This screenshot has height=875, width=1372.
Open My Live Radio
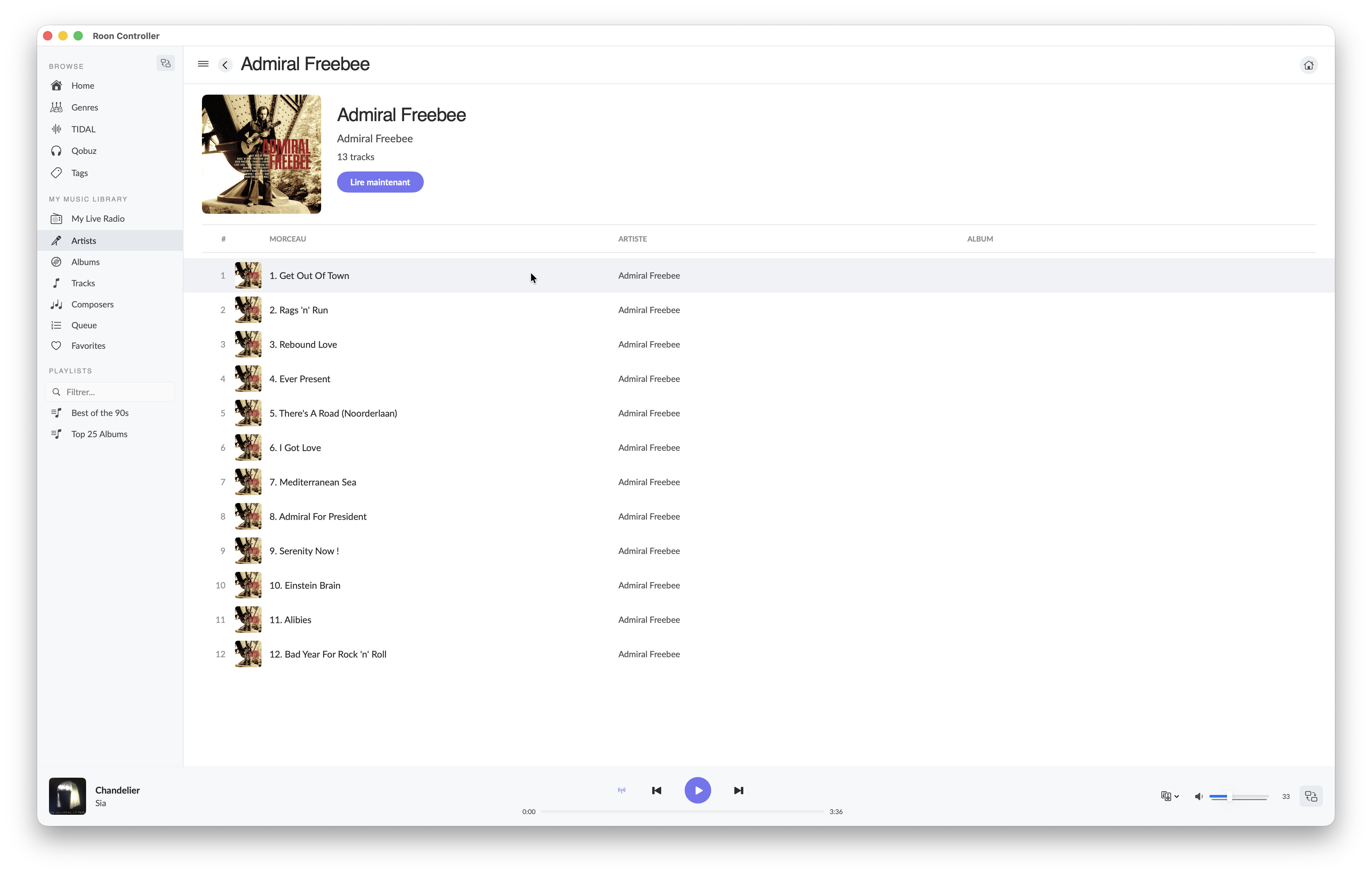click(97, 219)
